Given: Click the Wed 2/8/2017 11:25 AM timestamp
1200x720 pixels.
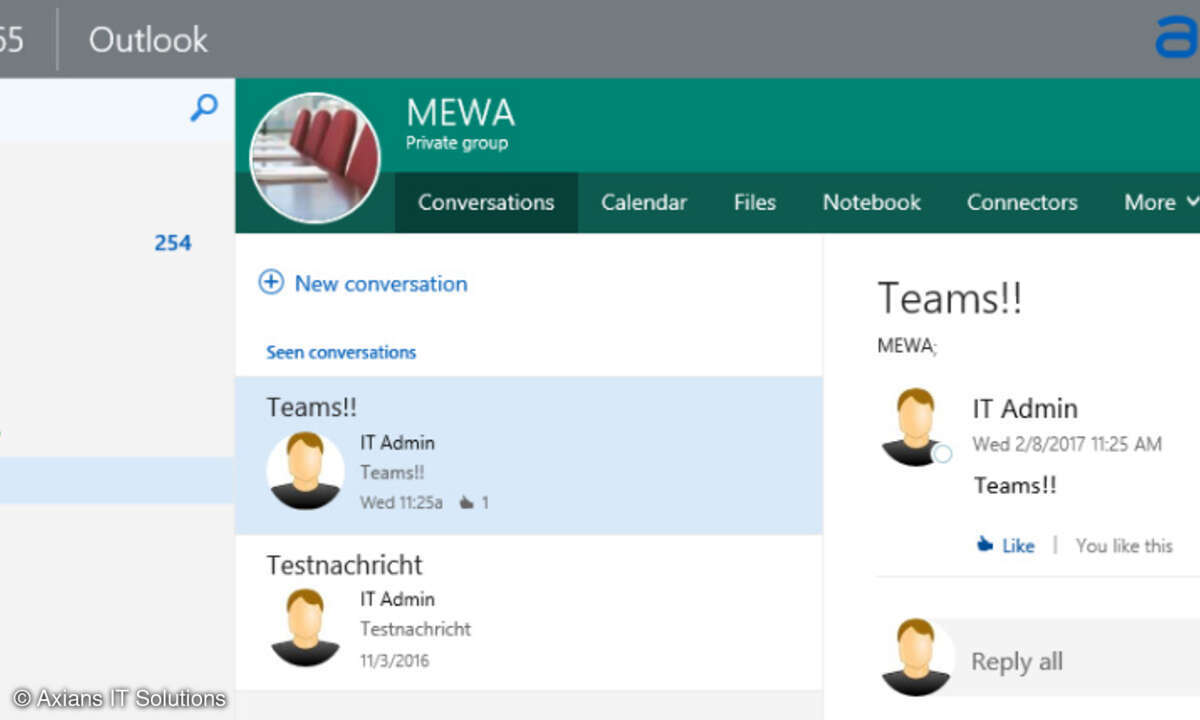Looking at the screenshot, I should pos(1067,444).
